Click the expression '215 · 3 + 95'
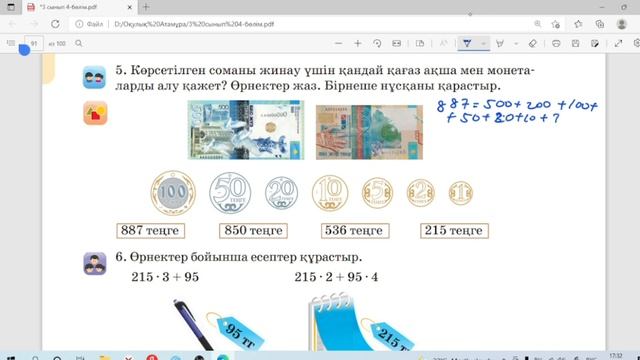The image size is (640, 360). pyautogui.click(x=165, y=277)
